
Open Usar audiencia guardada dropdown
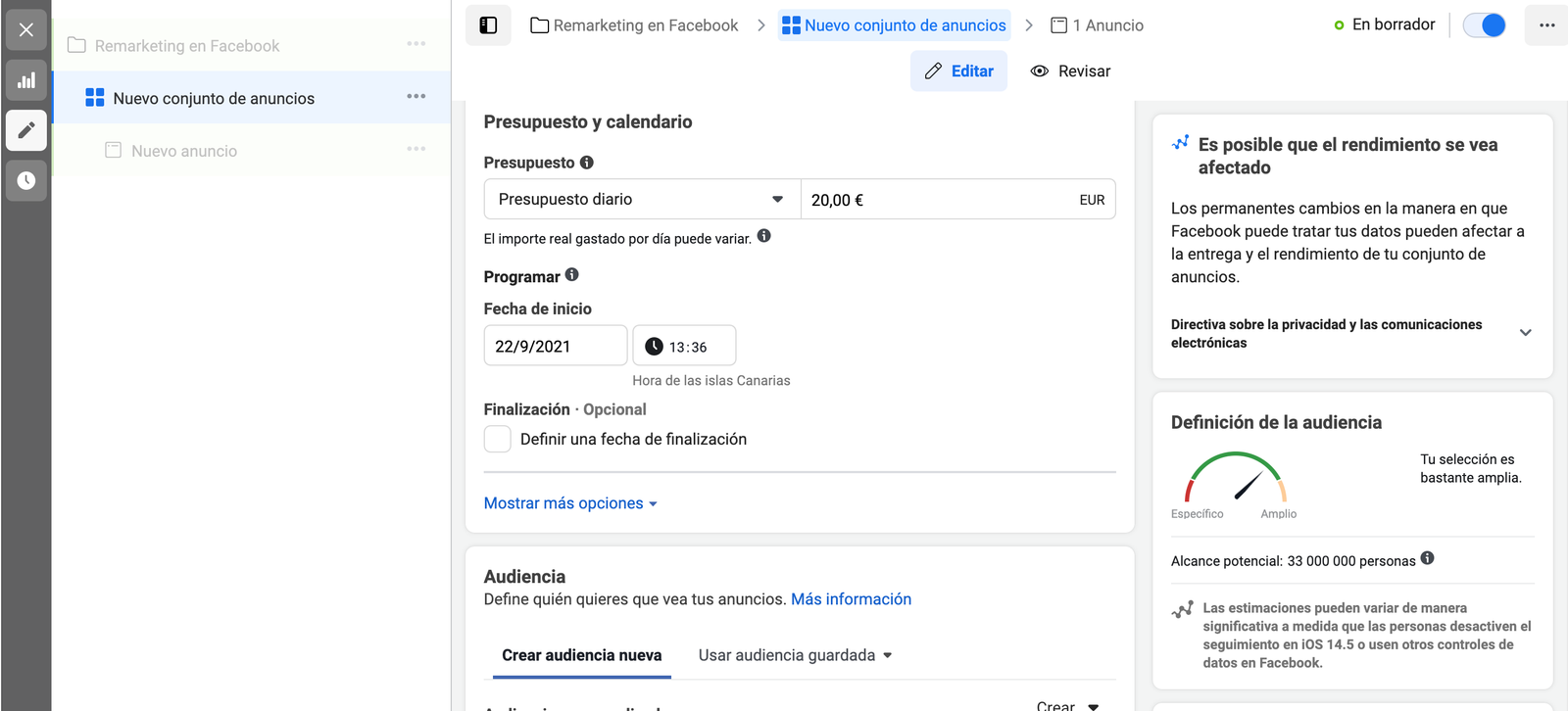point(795,655)
